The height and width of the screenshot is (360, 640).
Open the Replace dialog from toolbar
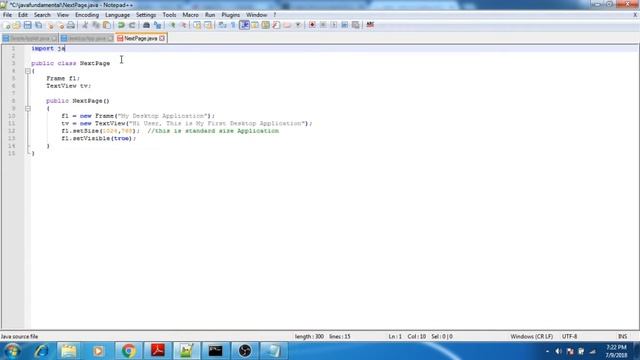[157, 25]
